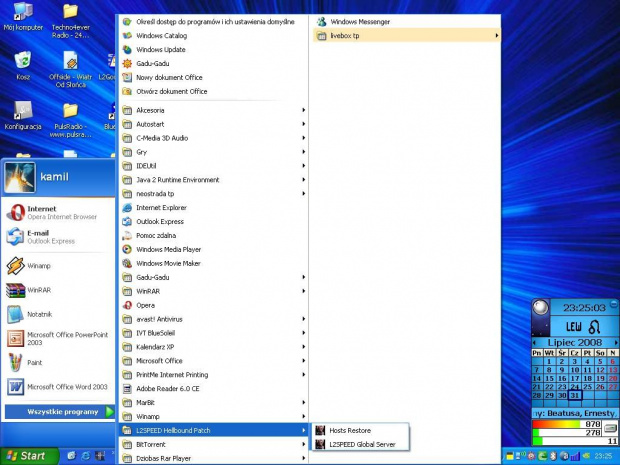This screenshot has width=620, height=465.
Task: Open the Kosz recycle bin icon
Action: (x=23, y=65)
